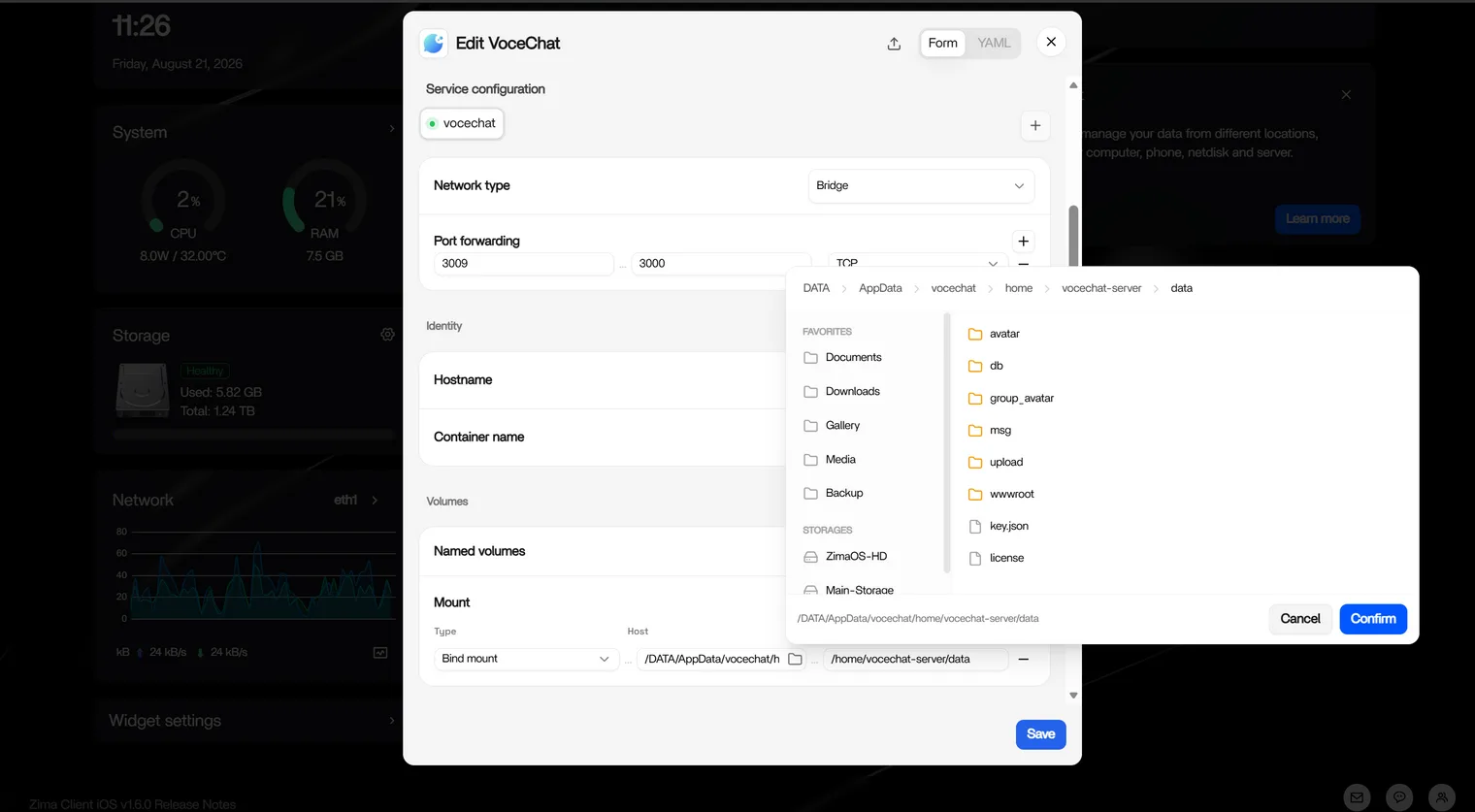Open Zima Client iOS v1.6.0 Release Notes

click(x=132, y=804)
